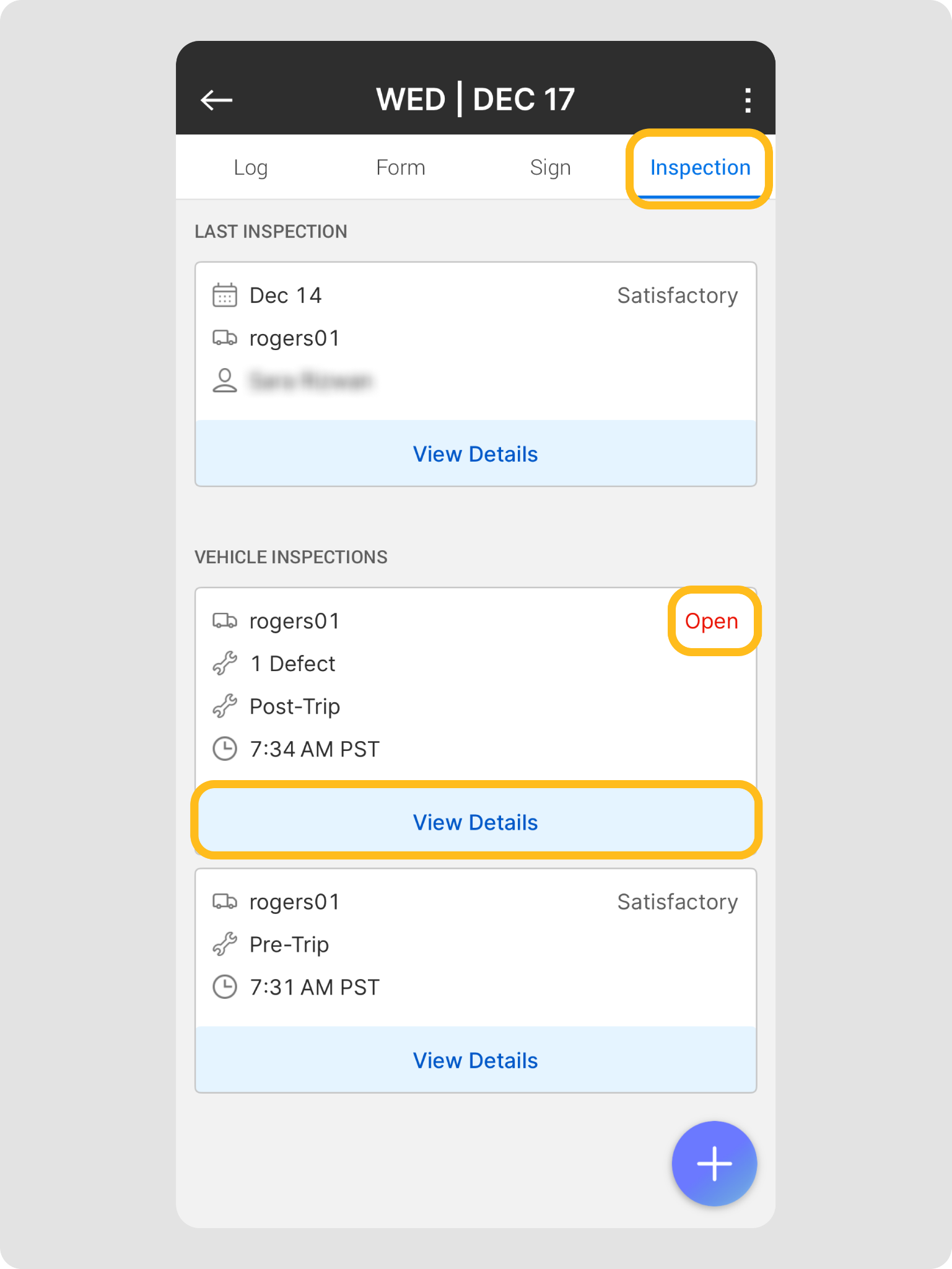Open the three-dot overflow menu
The height and width of the screenshot is (1269, 952).
pyautogui.click(x=748, y=100)
